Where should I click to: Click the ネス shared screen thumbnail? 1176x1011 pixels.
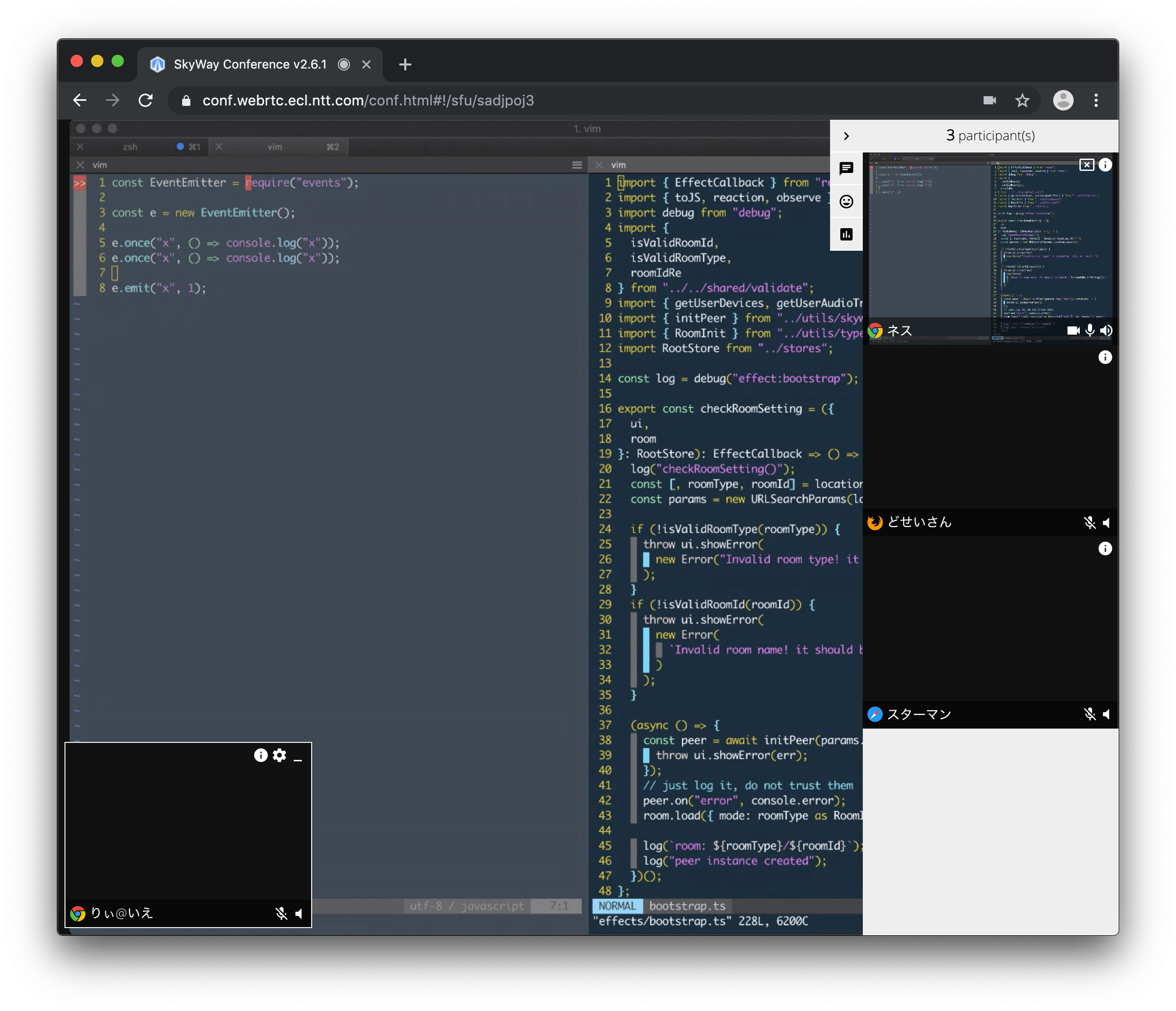(990, 249)
